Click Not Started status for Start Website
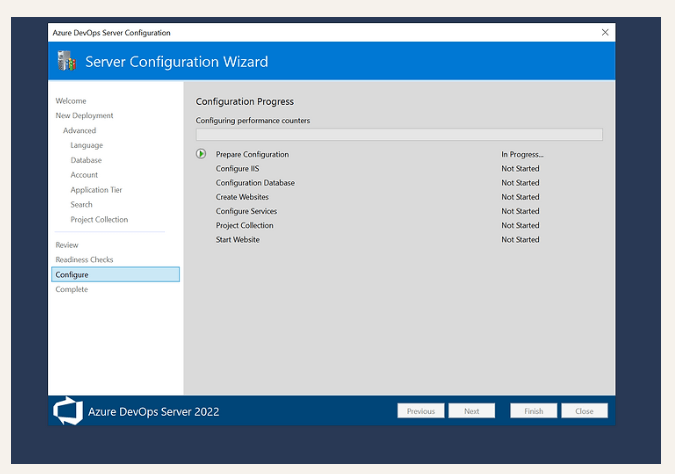The width and height of the screenshot is (675, 474). pyautogui.click(x=520, y=239)
